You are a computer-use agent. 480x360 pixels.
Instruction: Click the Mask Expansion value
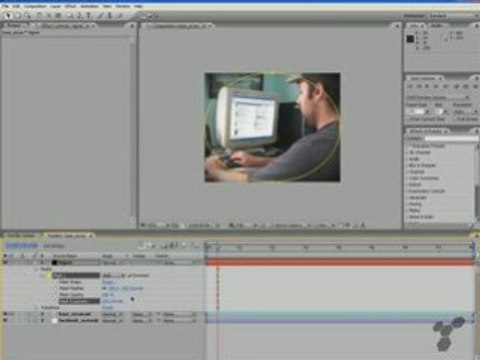click(113, 301)
